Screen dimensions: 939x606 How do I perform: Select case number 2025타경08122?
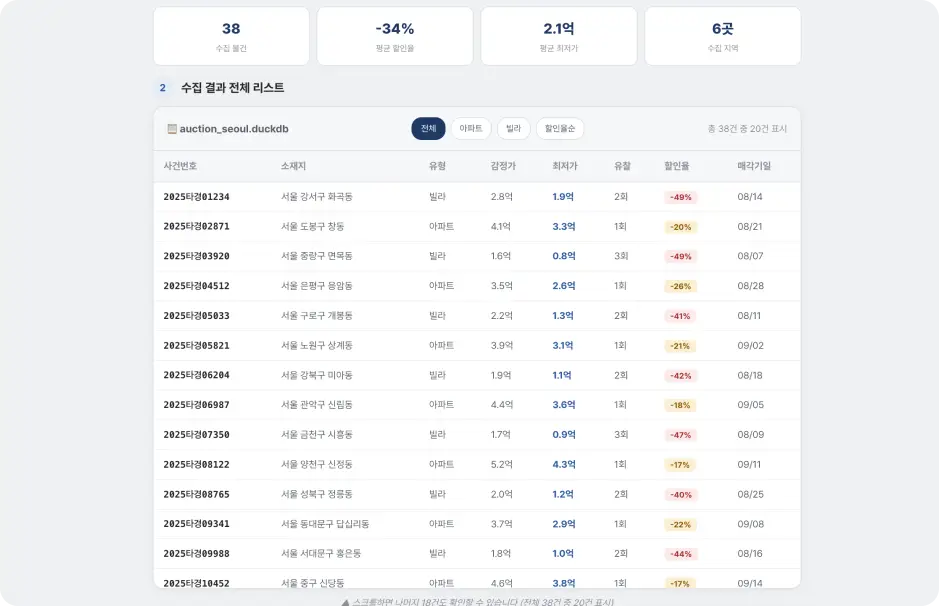(x=196, y=465)
